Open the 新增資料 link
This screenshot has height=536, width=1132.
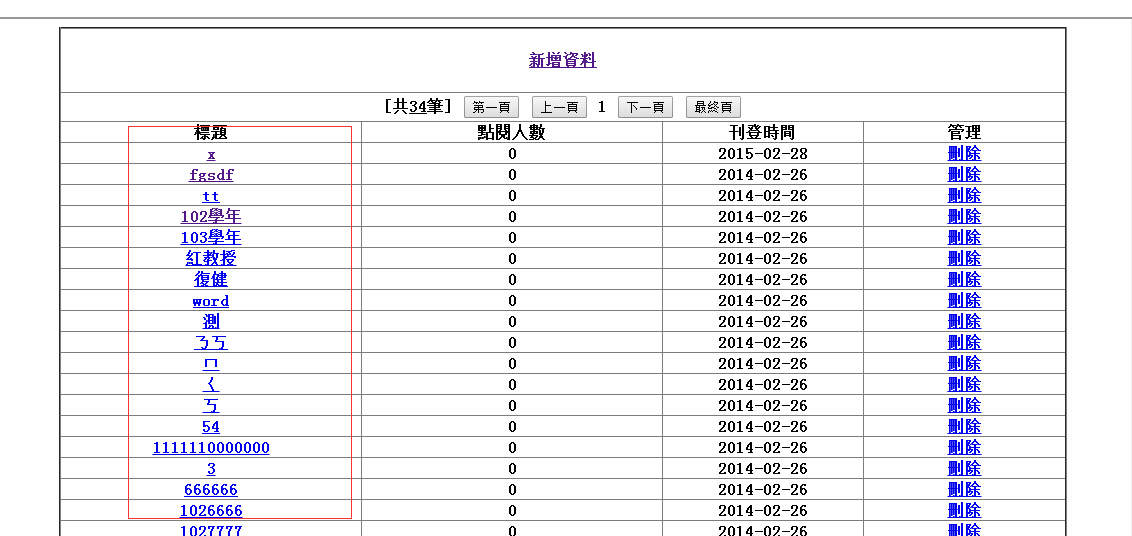coord(562,61)
